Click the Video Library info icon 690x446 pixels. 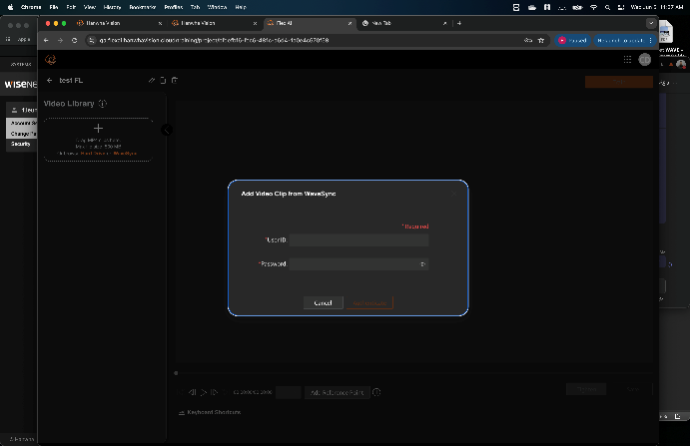pos(103,103)
